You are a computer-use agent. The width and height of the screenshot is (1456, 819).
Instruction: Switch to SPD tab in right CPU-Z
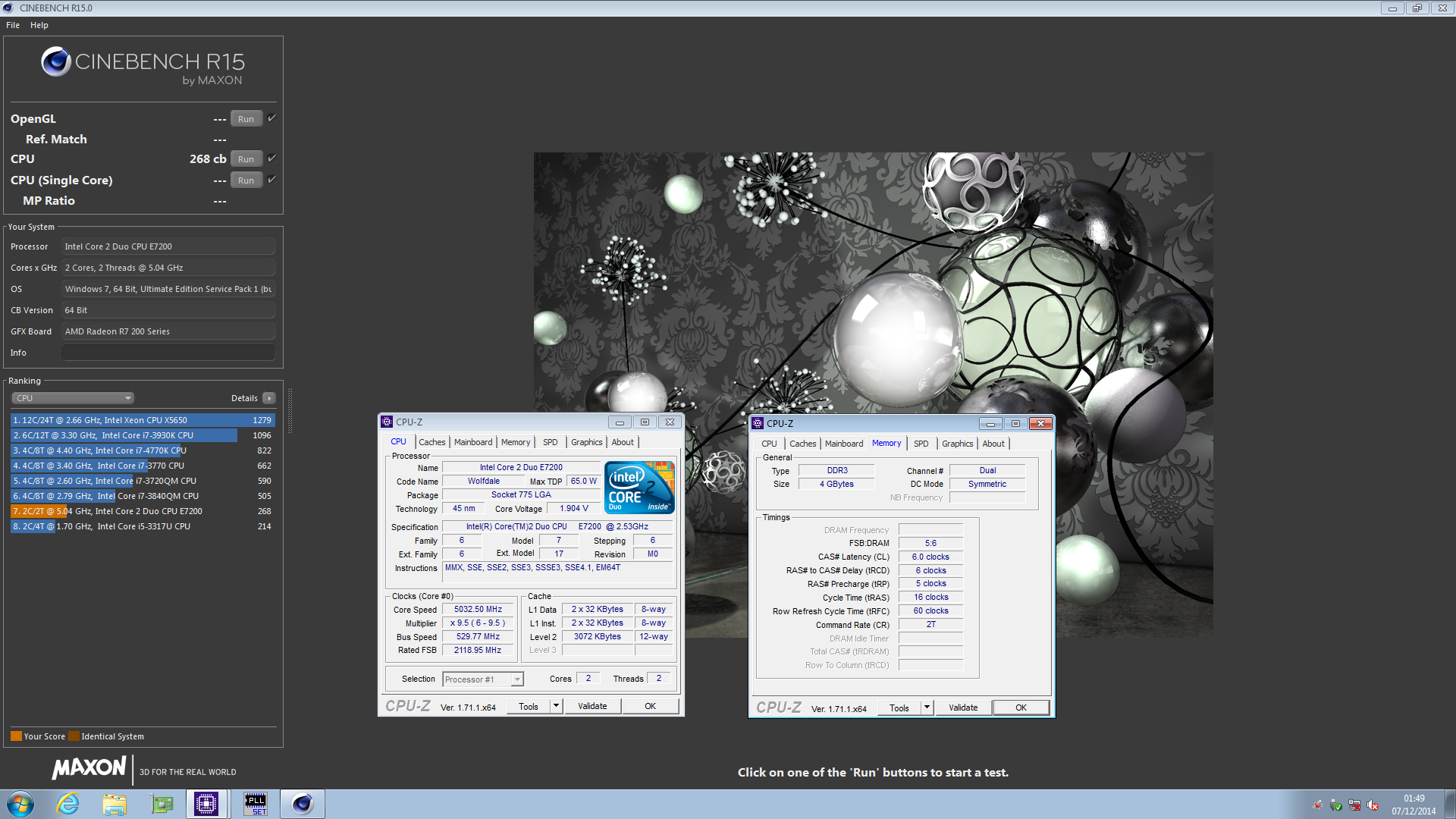(x=921, y=444)
